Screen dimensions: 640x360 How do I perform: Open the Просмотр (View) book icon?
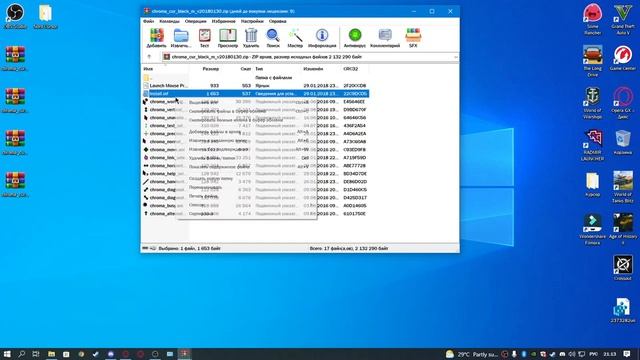228,38
